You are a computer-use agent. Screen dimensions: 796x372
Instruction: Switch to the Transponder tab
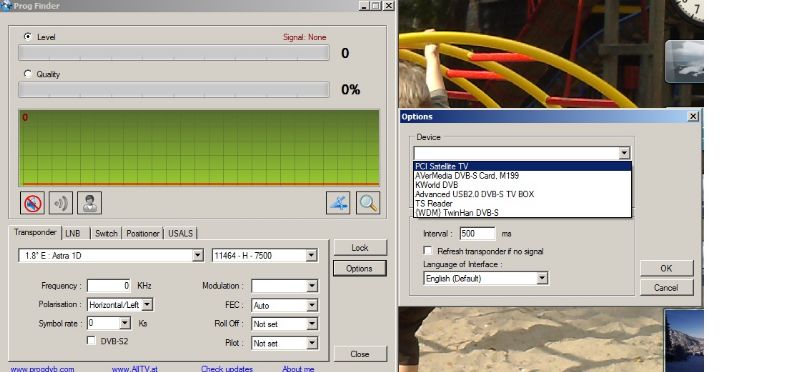point(35,232)
